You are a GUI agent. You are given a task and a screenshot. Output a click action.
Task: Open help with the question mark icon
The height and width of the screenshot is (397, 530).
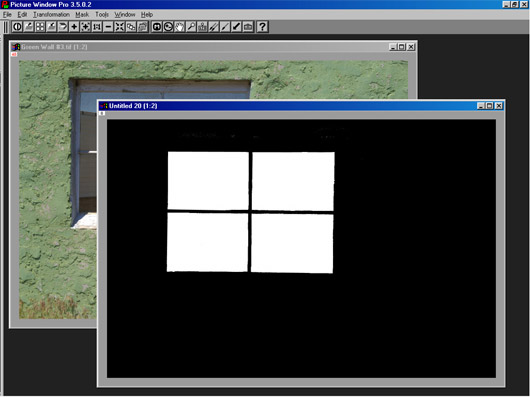tap(263, 27)
